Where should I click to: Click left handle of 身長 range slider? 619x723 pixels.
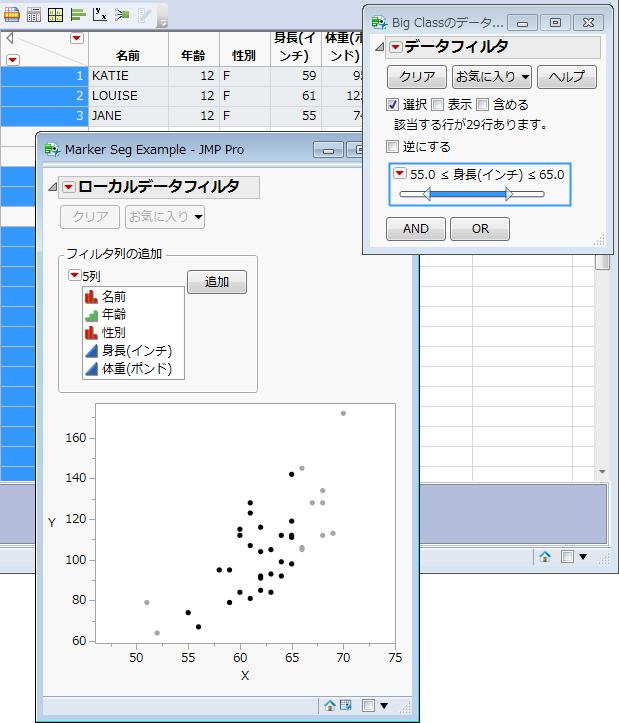click(427, 194)
